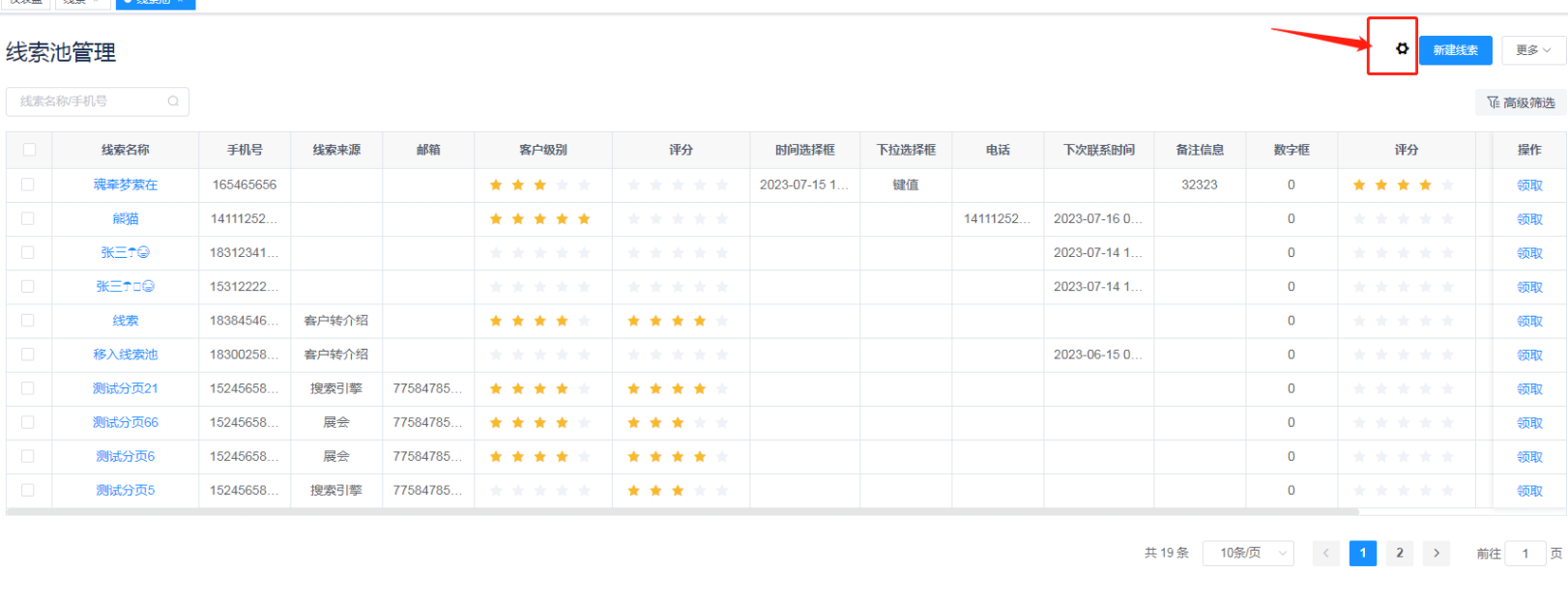Open the 测试分页5 lead name link
This screenshot has height=597, width=1568.
coord(125,491)
